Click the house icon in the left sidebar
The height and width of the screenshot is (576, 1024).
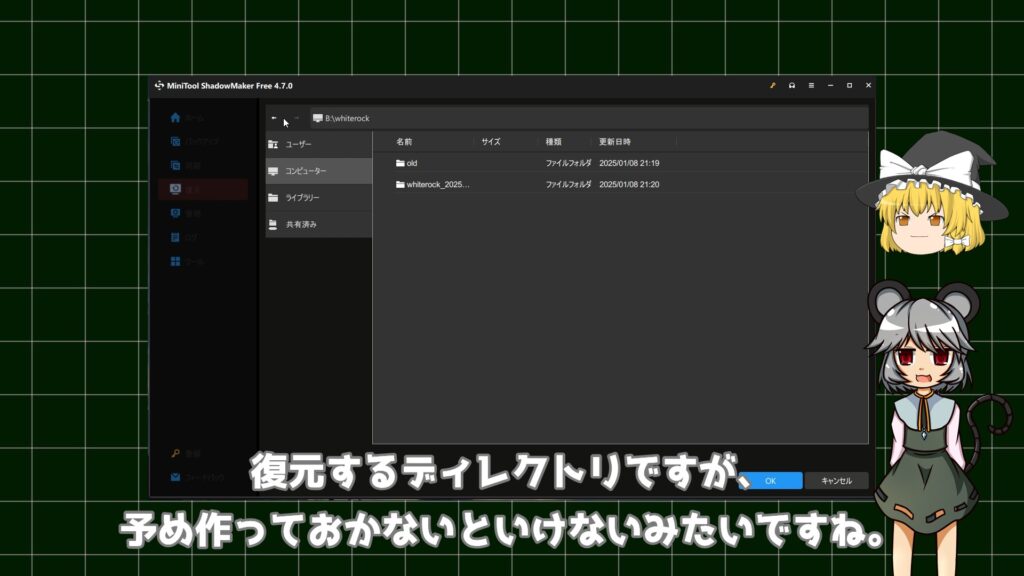point(175,118)
